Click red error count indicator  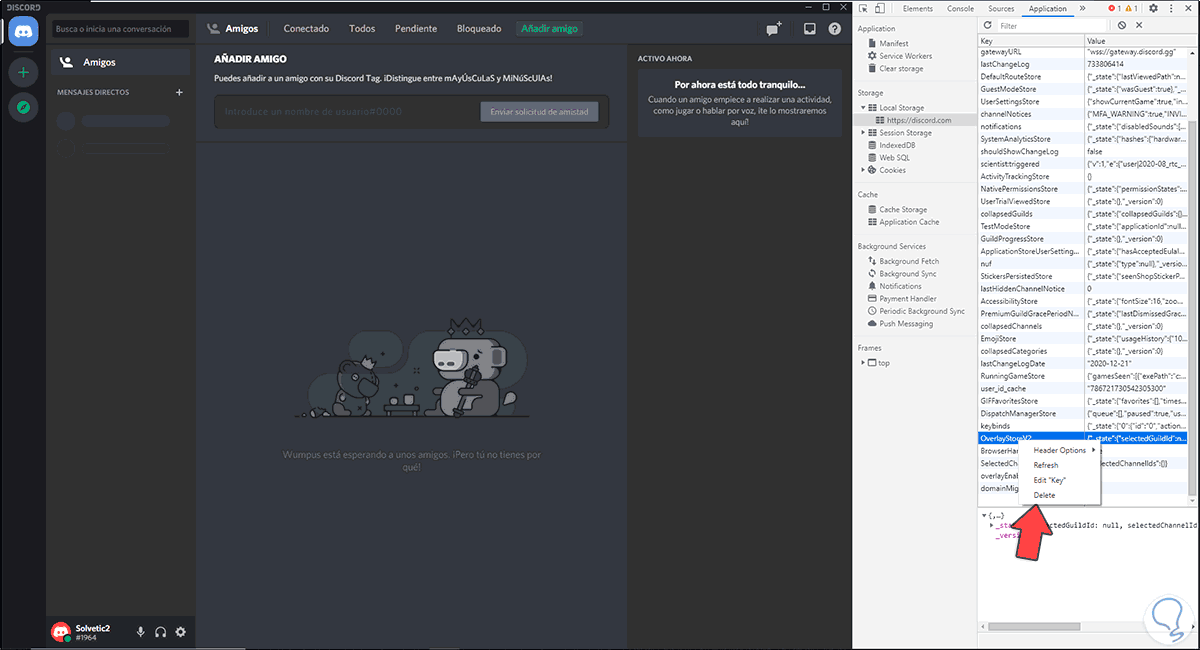[1116, 8]
